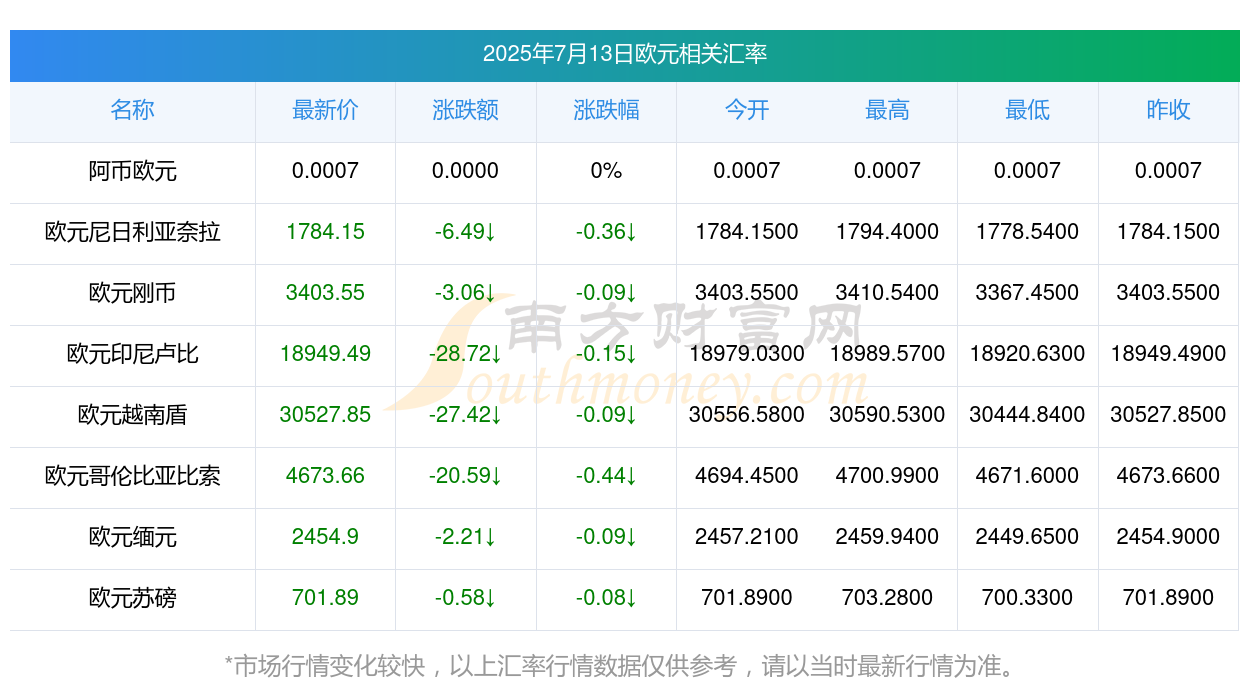Click opening value 4694.4500

747,476
